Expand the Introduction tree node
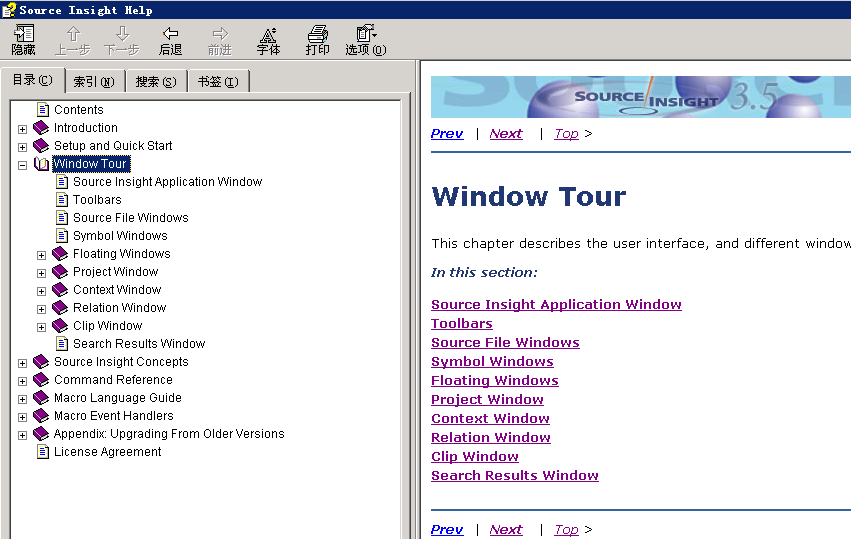This screenshot has width=851, height=539. point(22,129)
